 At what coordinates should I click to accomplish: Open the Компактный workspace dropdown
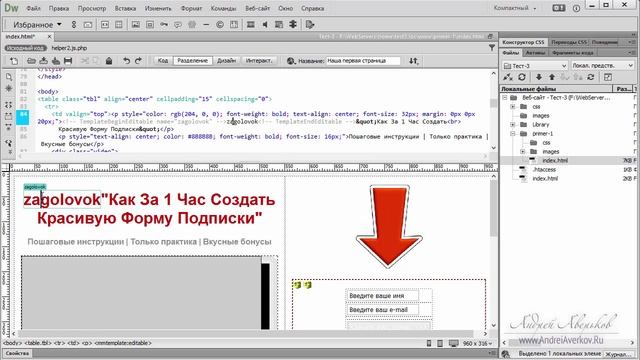pyautogui.click(x=515, y=8)
